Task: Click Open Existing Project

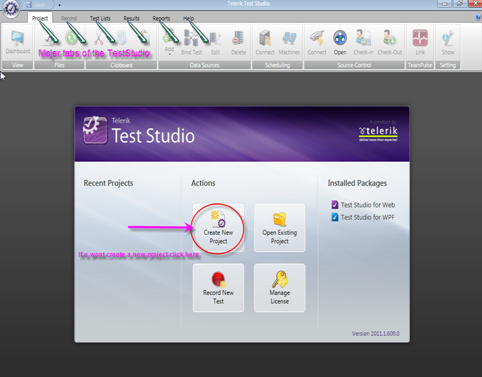Action: [279, 228]
